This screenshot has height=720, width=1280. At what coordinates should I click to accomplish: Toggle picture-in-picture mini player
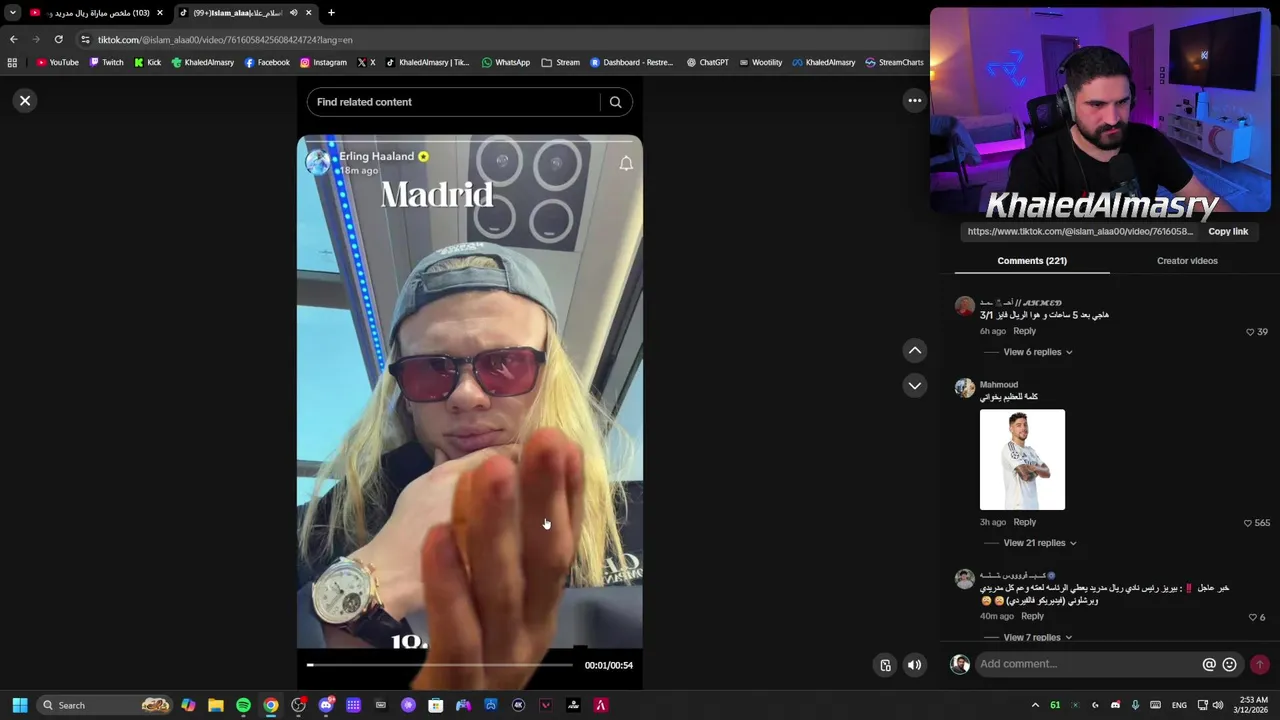(885, 665)
